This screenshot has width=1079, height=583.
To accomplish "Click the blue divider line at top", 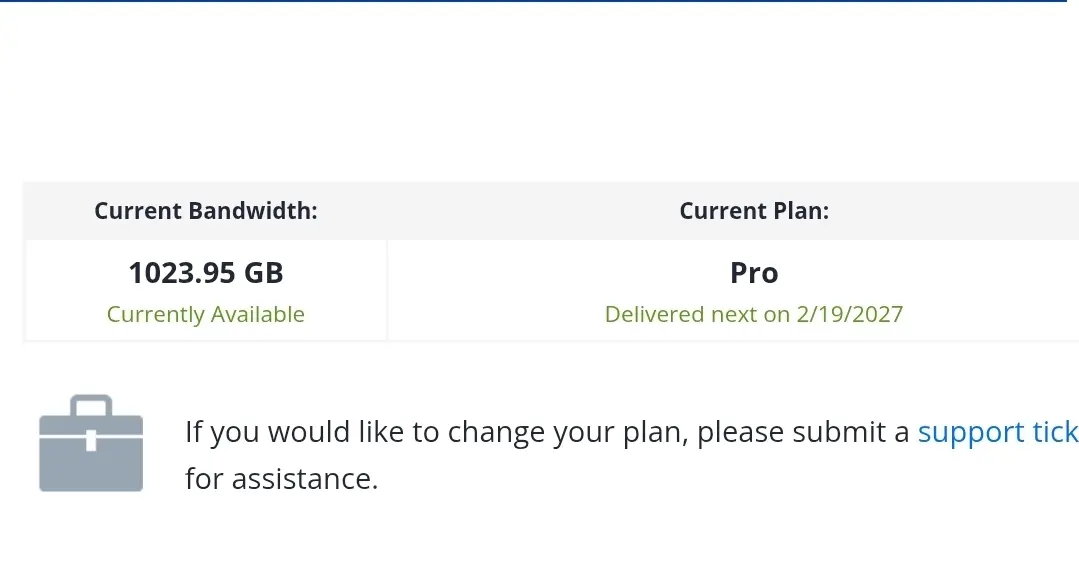I will pyautogui.click(x=534, y=1).
